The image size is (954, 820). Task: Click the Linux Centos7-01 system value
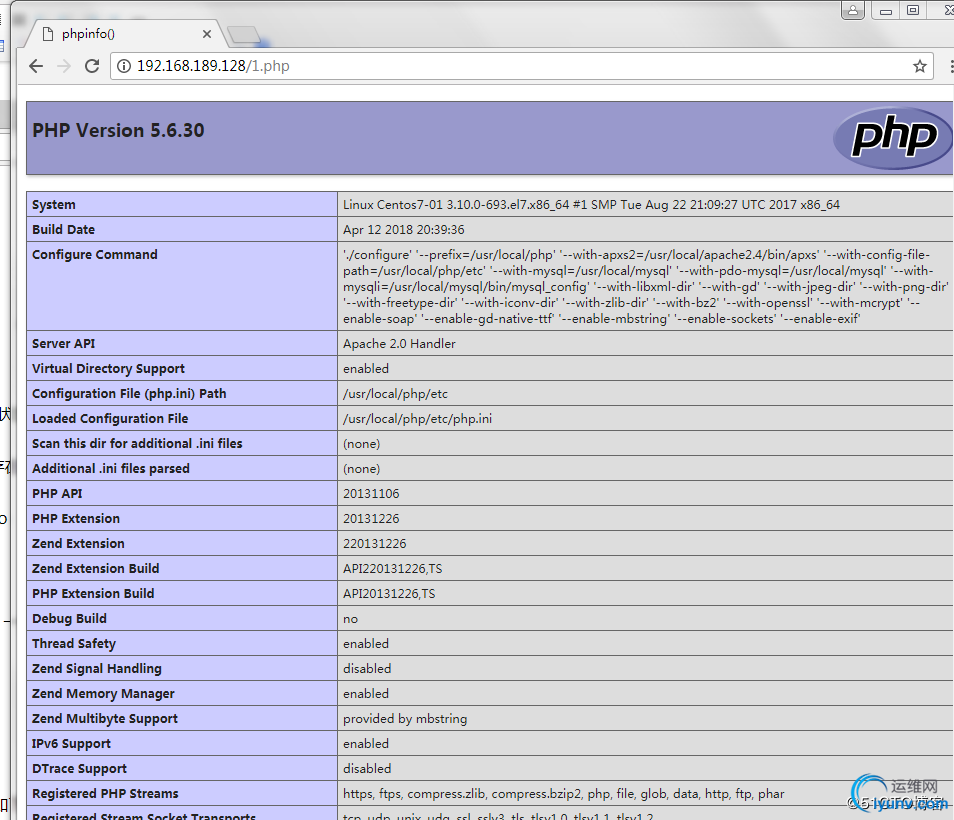[591, 205]
